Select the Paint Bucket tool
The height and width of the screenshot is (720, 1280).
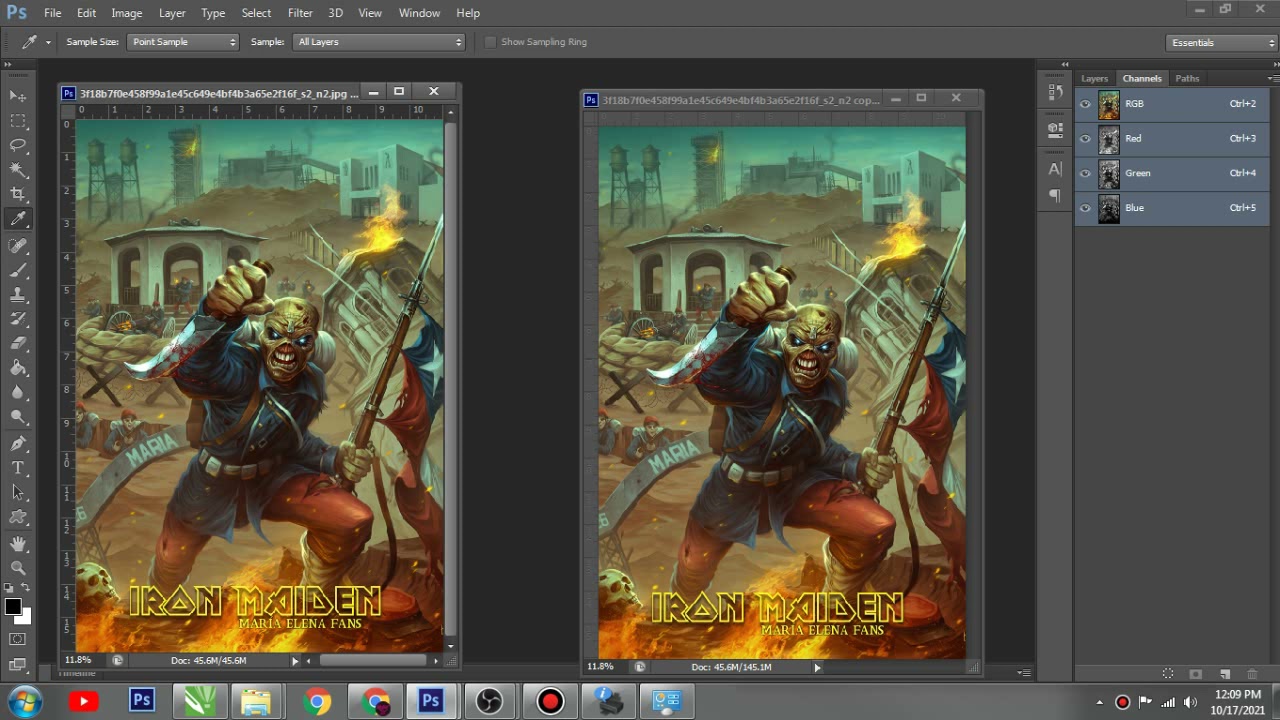pyautogui.click(x=18, y=368)
